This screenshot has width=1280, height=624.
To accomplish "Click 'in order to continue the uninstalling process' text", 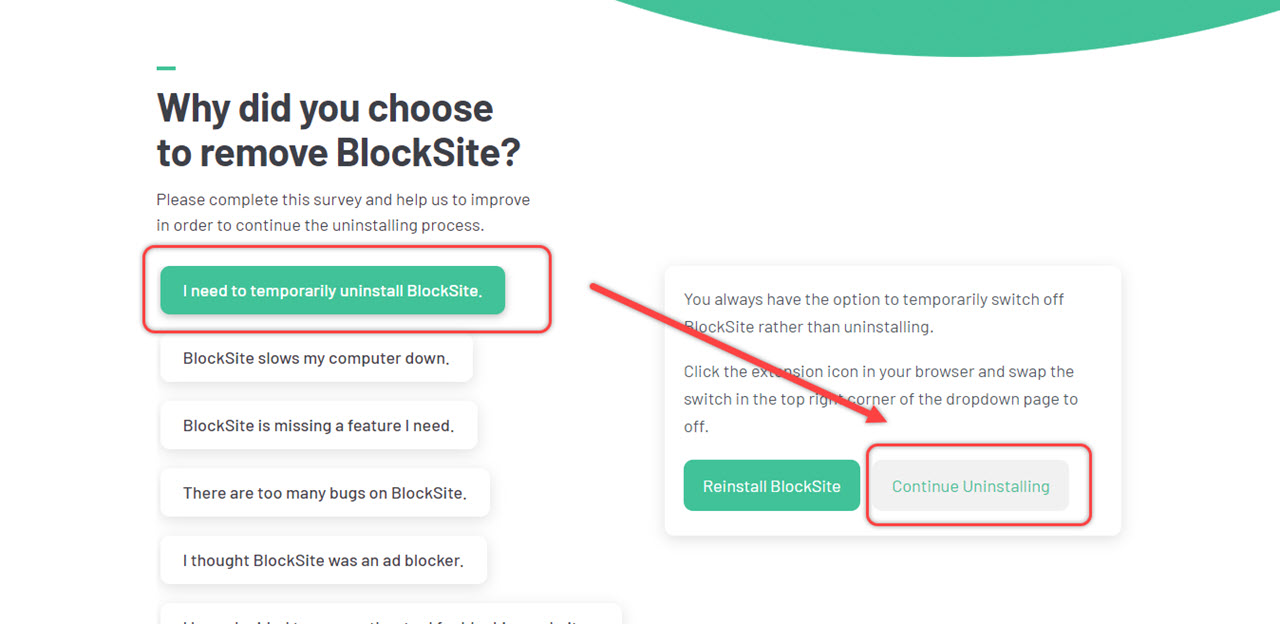I will tap(320, 225).
